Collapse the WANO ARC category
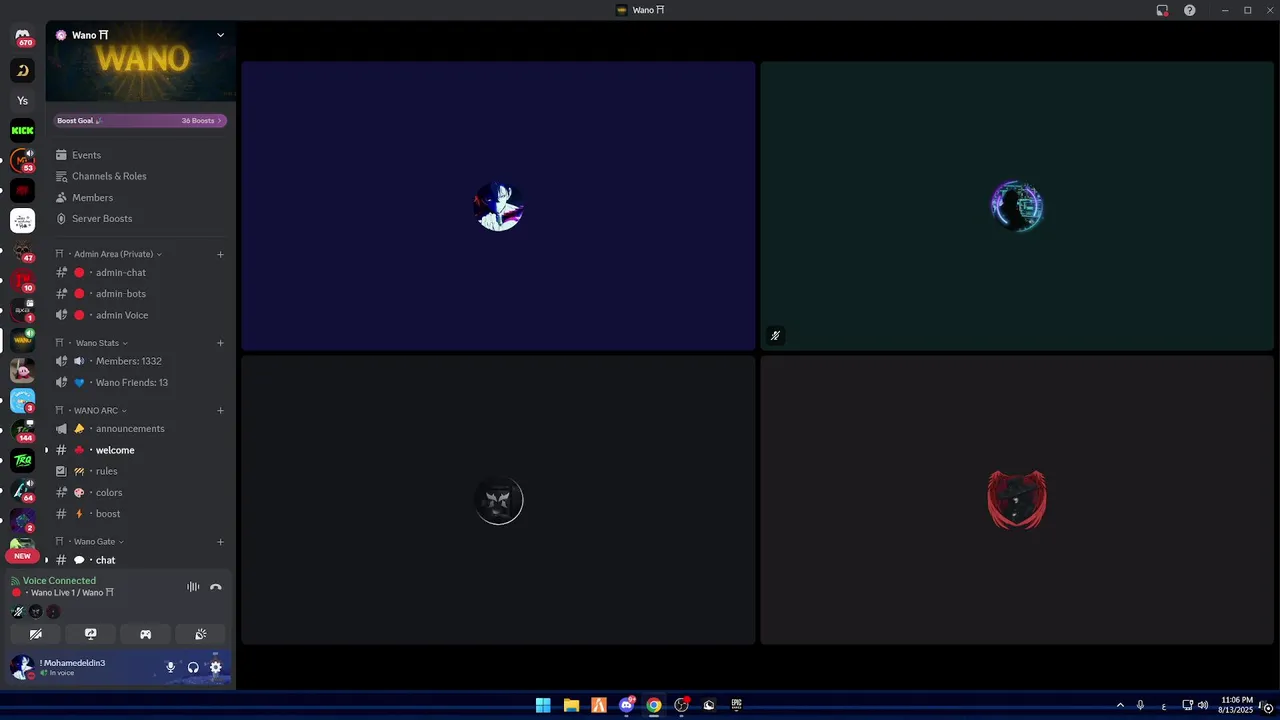The width and height of the screenshot is (1280, 720). click(96, 410)
